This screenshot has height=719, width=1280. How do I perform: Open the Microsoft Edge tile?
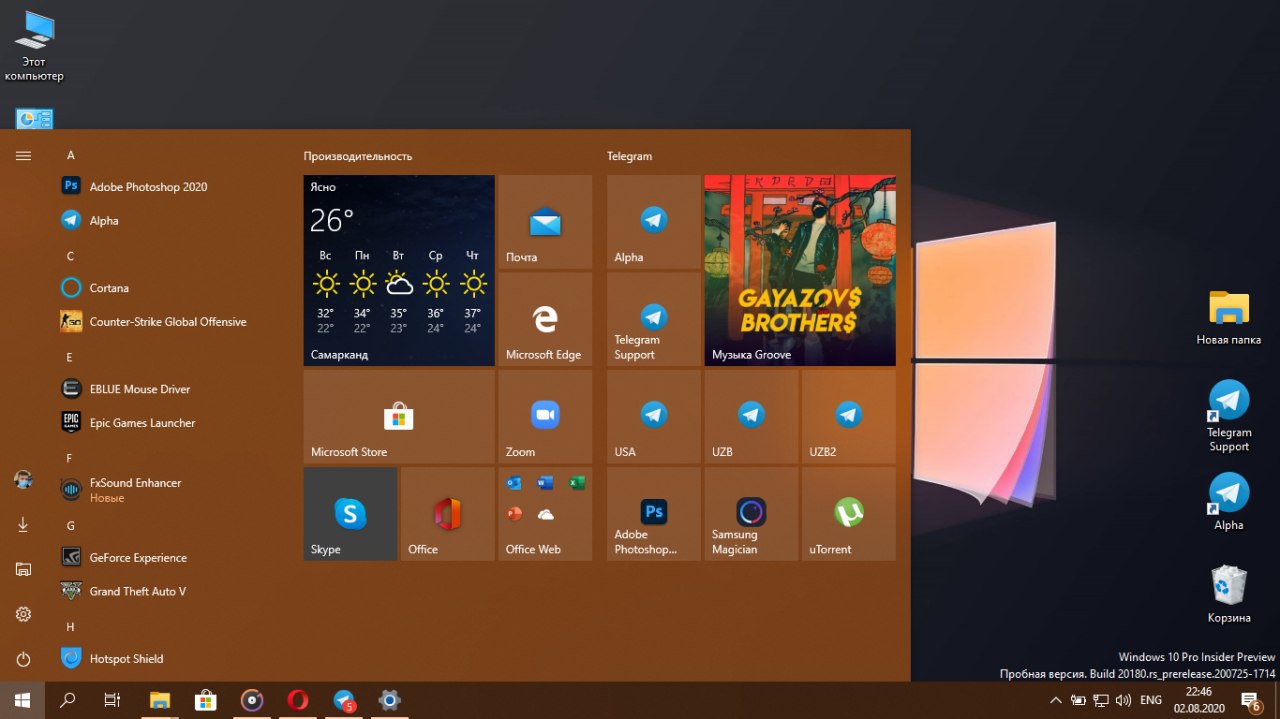[x=545, y=319]
